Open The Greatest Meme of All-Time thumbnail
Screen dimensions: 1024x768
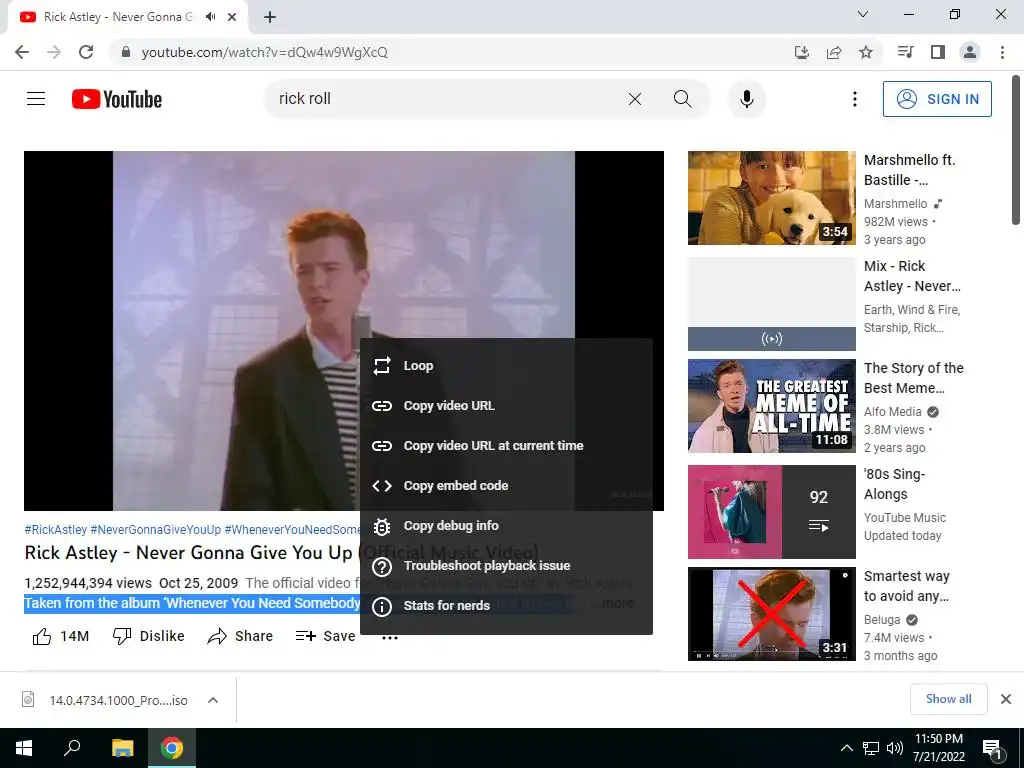(771, 406)
